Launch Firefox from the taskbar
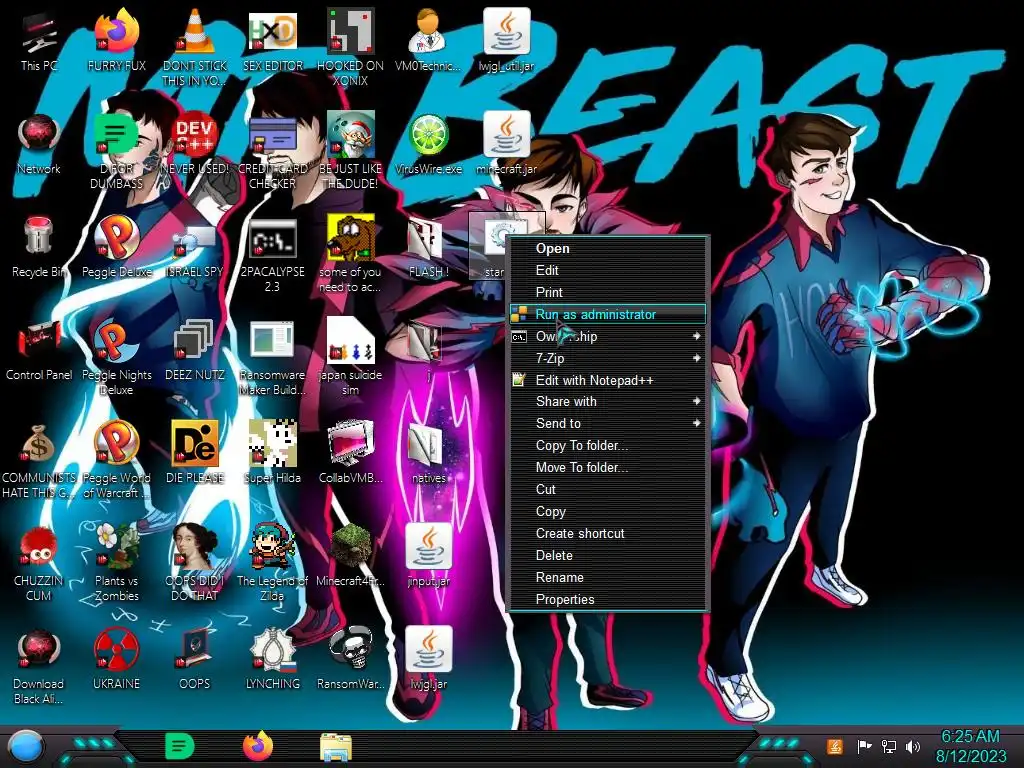Screen dimensions: 1024x768 pos(258,746)
